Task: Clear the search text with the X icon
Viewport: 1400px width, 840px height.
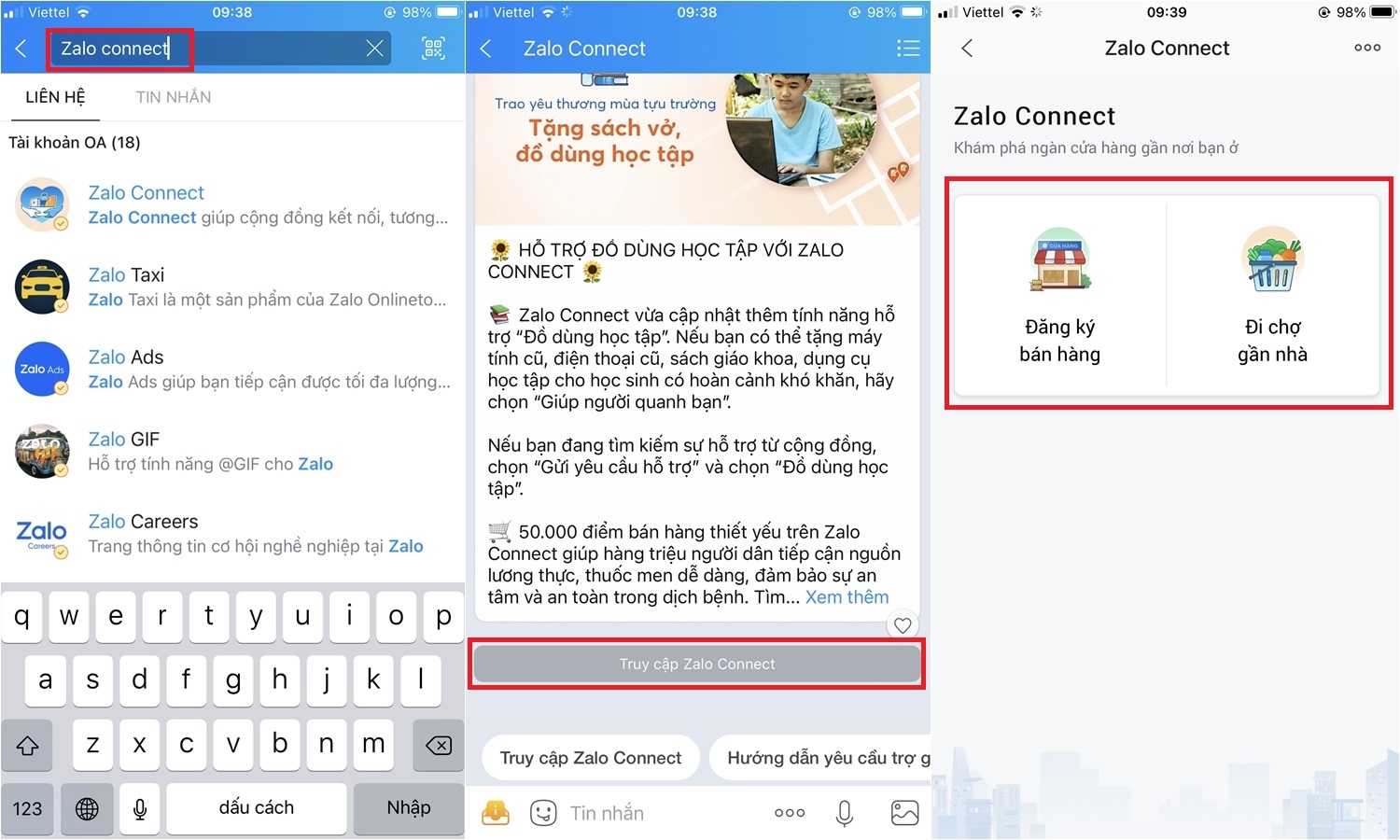Action: 374,49
